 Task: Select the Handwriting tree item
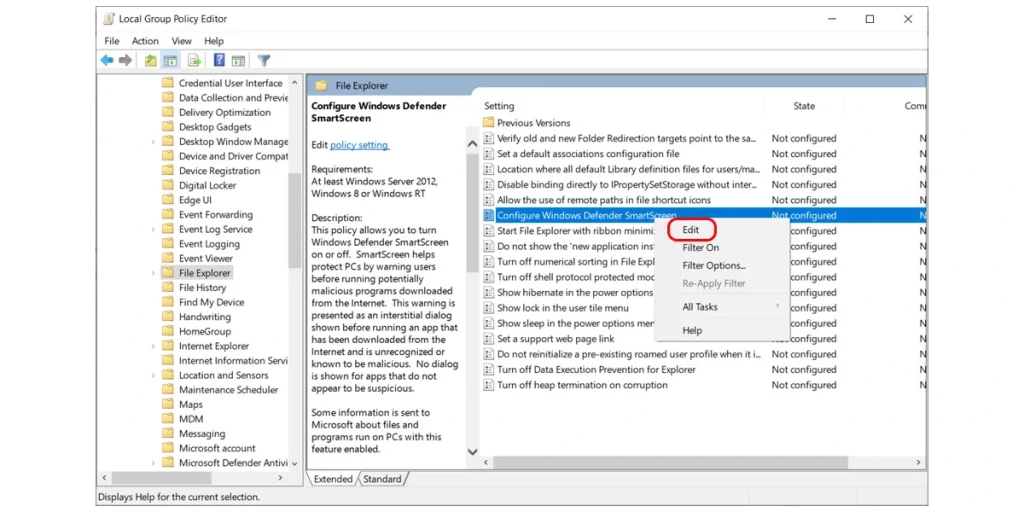click(x=205, y=317)
